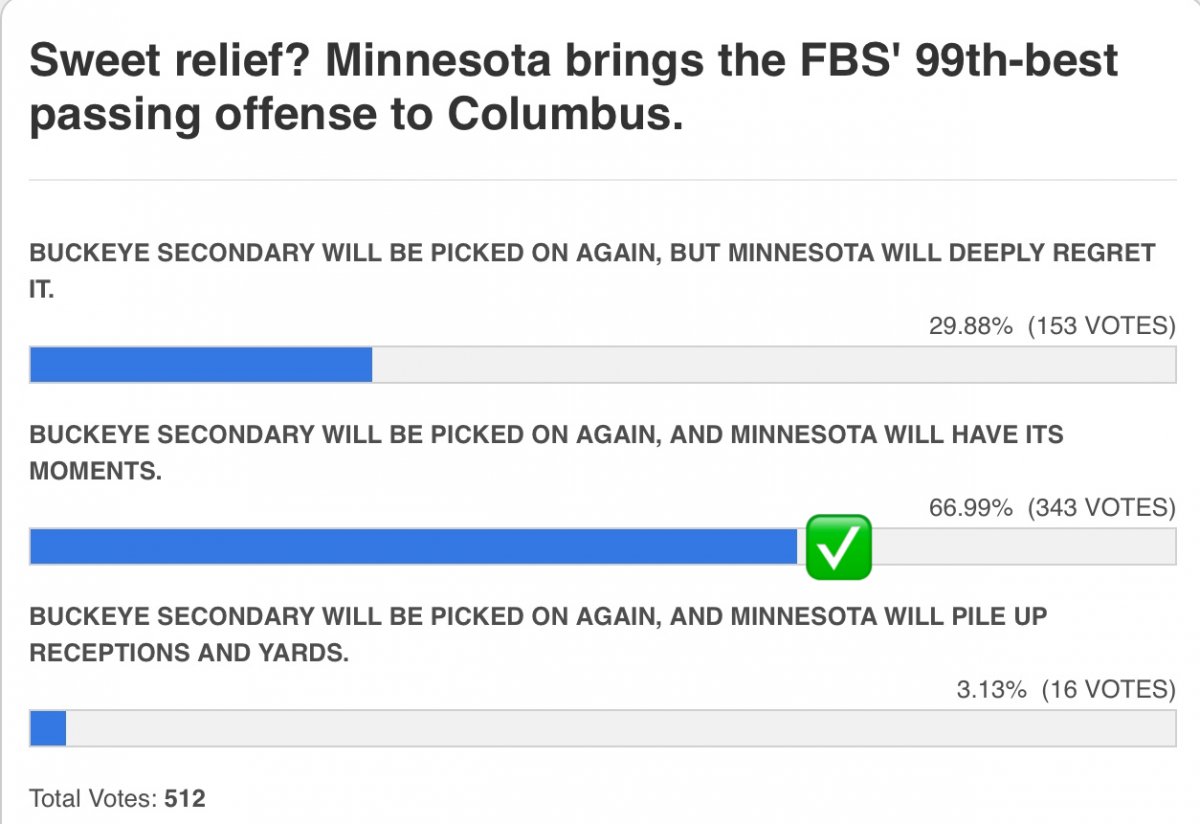The height and width of the screenshot is (824, 1200).
Task: Click the blue 66.99% result bar
Action: pos(414,547)
